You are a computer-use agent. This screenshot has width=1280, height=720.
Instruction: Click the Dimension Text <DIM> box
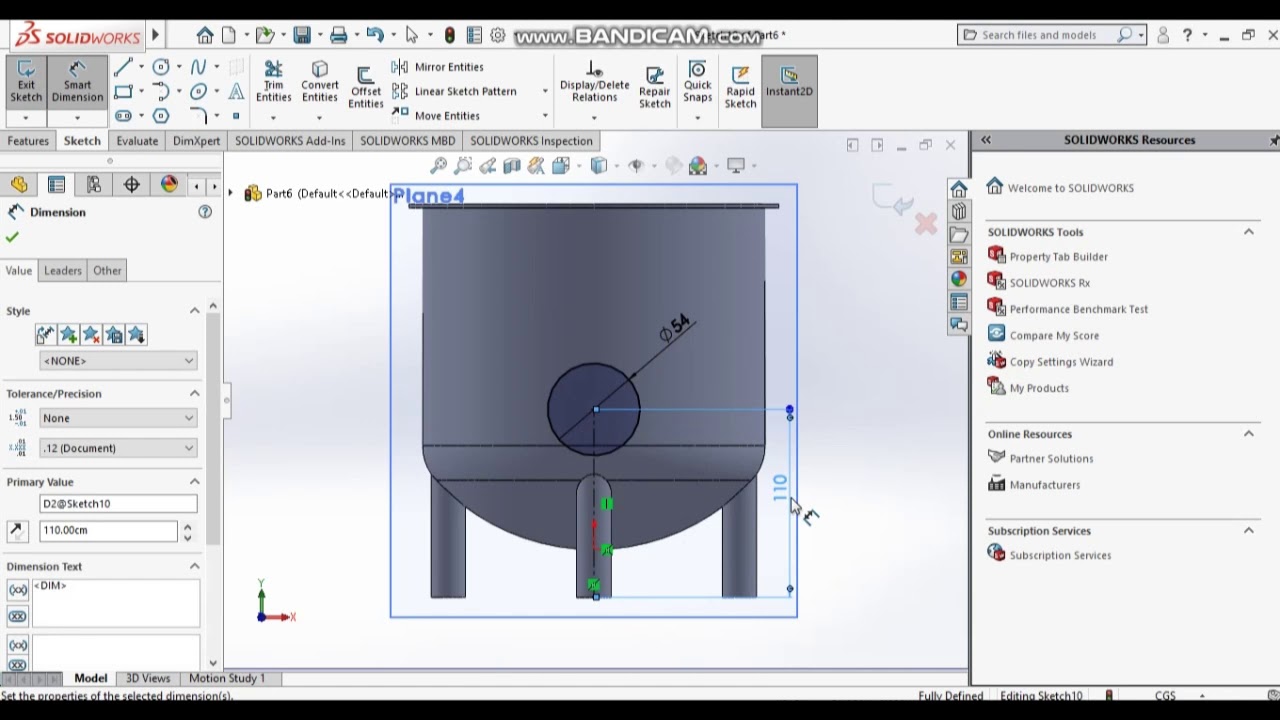(116, 602)
